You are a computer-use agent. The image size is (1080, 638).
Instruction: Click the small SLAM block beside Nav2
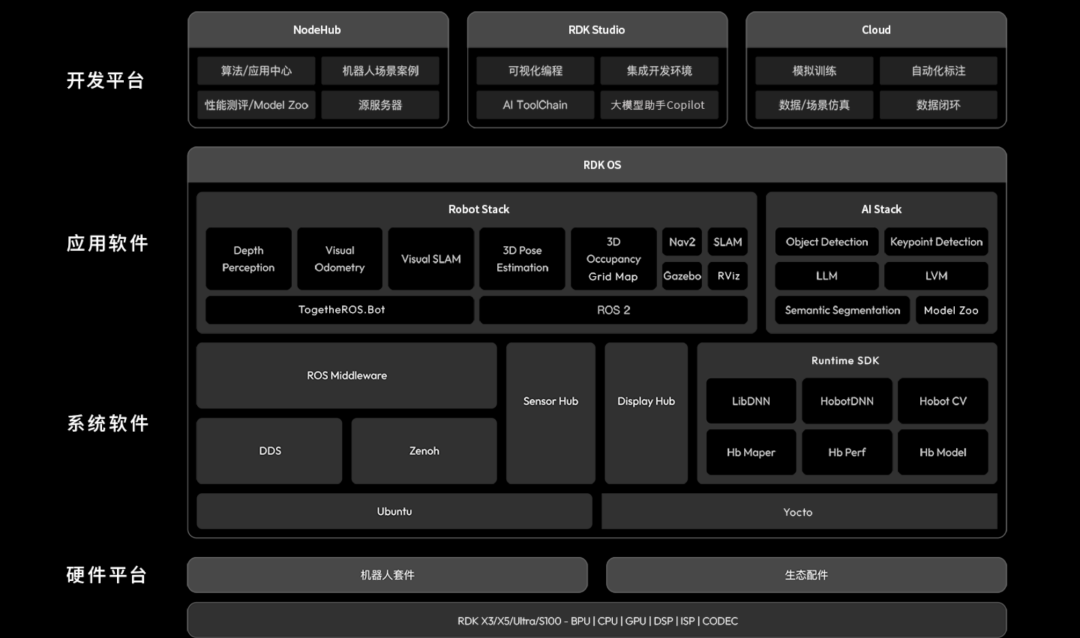727,242
